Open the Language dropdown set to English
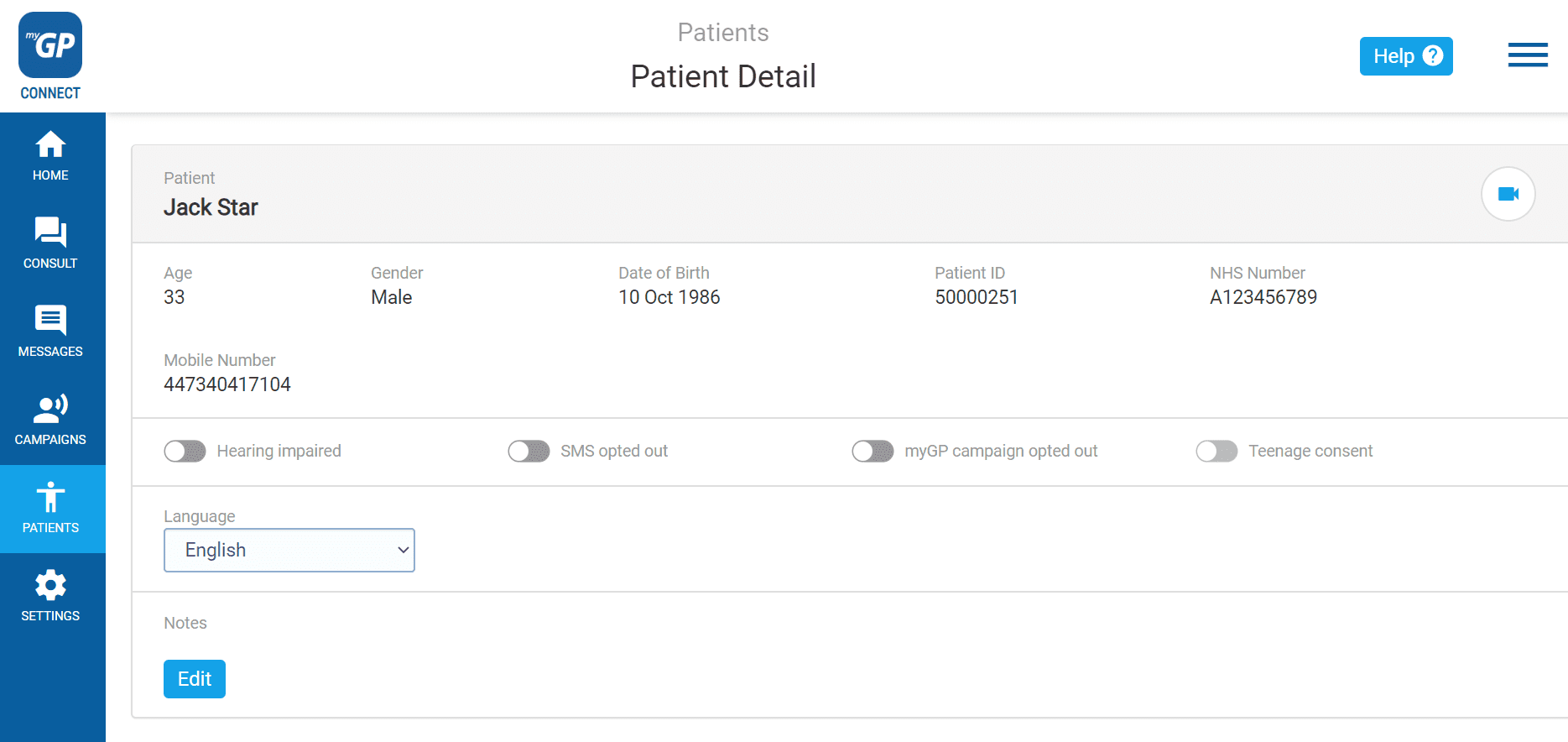Screen dimensions: 1568x742 (x=289, y=551)
